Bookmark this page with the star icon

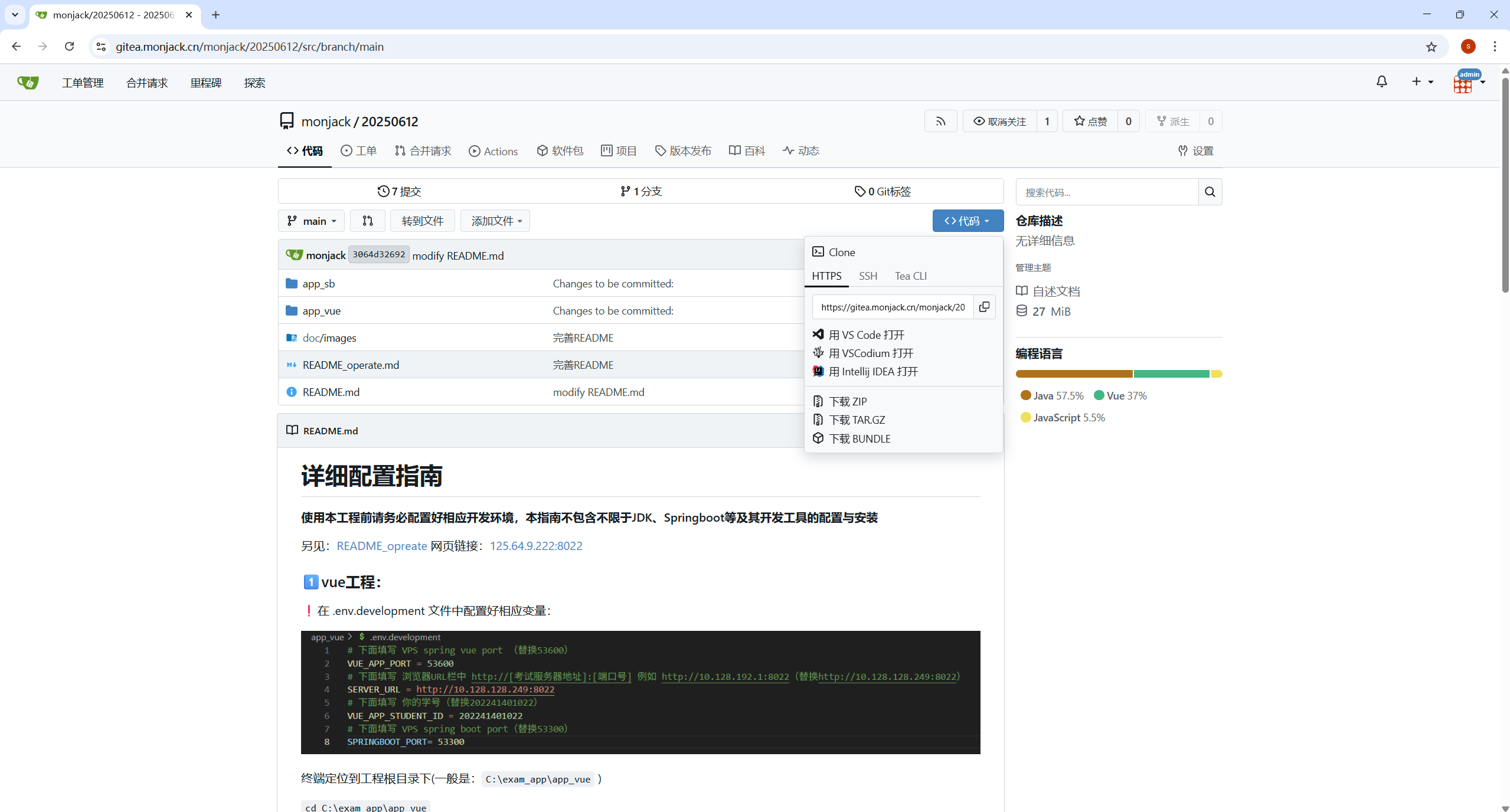pyautogui.click(x=1431, y=47)
